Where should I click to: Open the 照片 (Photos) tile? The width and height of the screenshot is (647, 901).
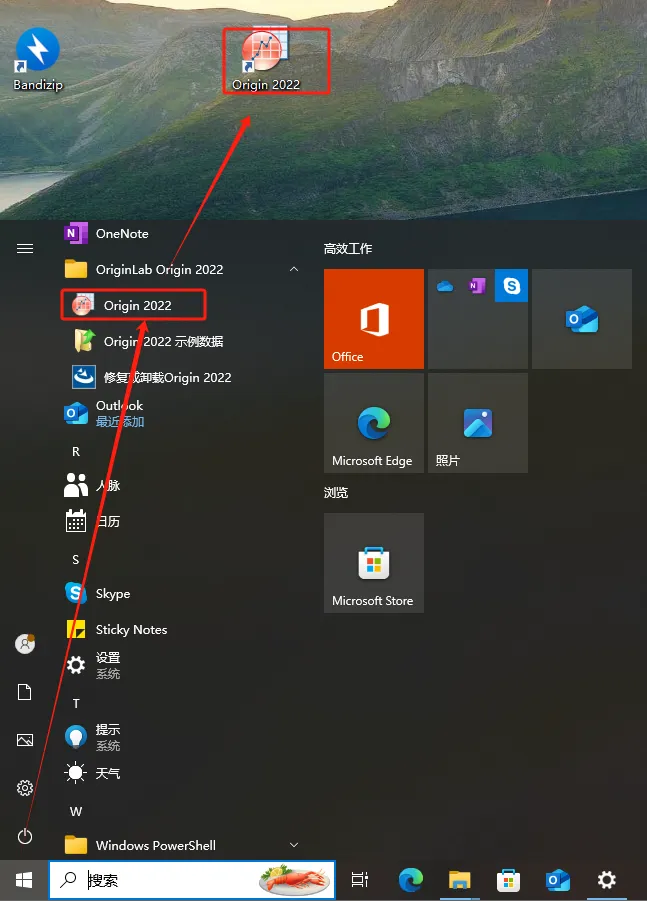(x=478, y=423)
